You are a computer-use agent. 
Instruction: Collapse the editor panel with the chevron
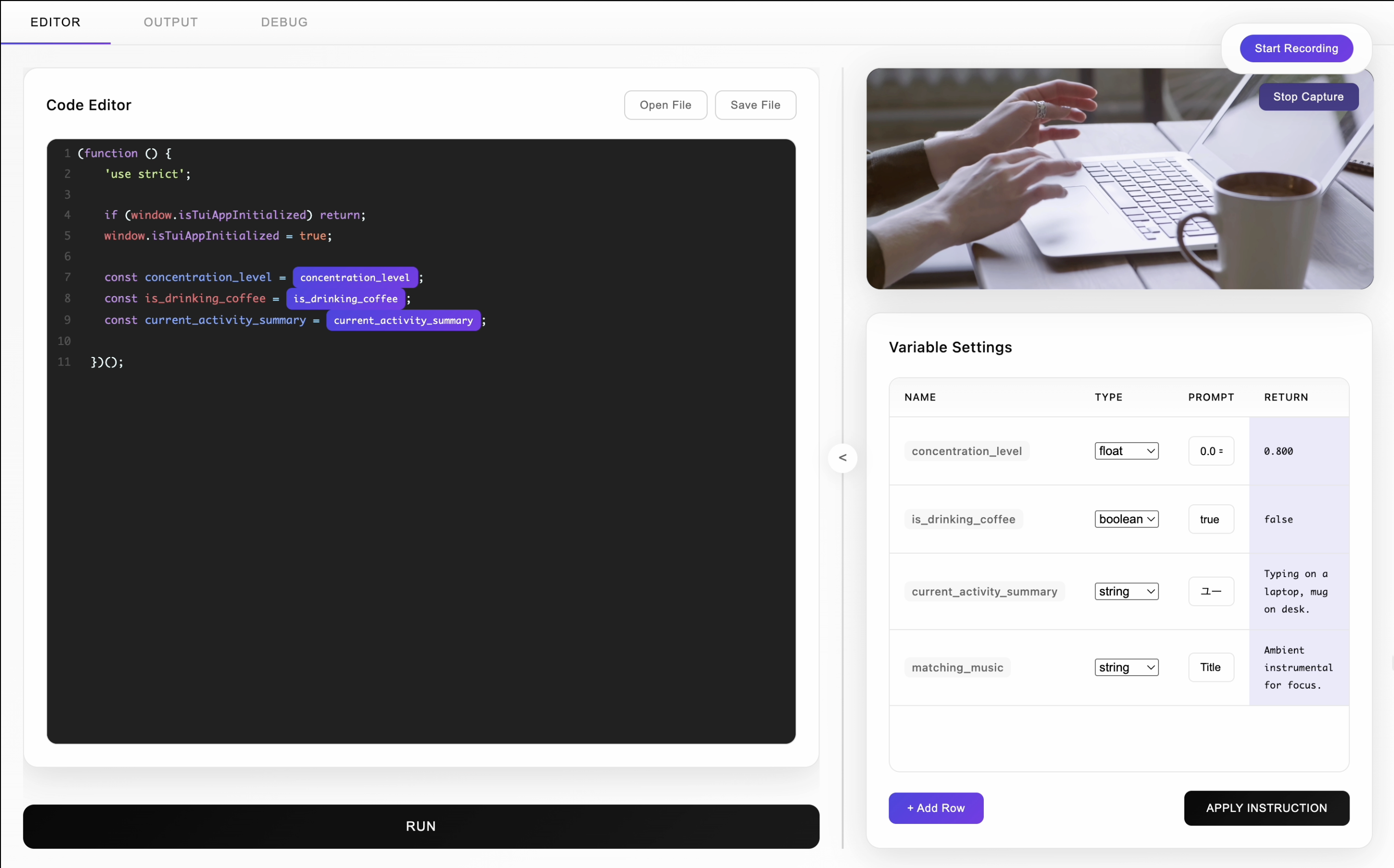point(842,457)
